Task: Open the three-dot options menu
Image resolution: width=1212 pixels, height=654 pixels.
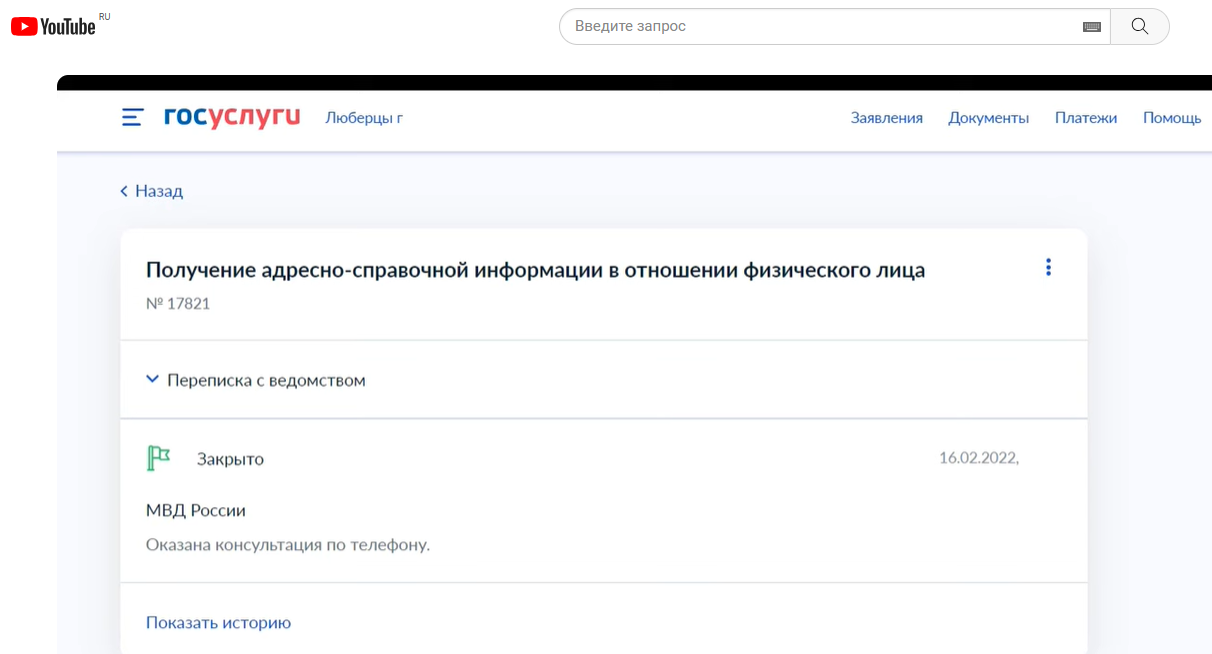Action: click(x=1048, y=267)
